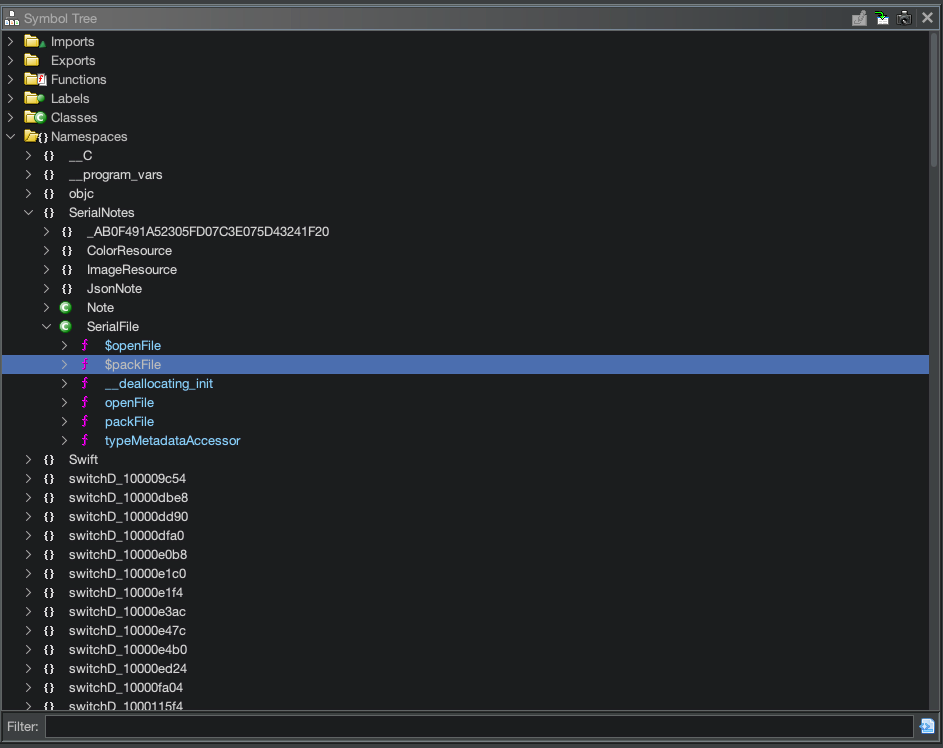Expand the JsonNote namespace

(47, 289)
